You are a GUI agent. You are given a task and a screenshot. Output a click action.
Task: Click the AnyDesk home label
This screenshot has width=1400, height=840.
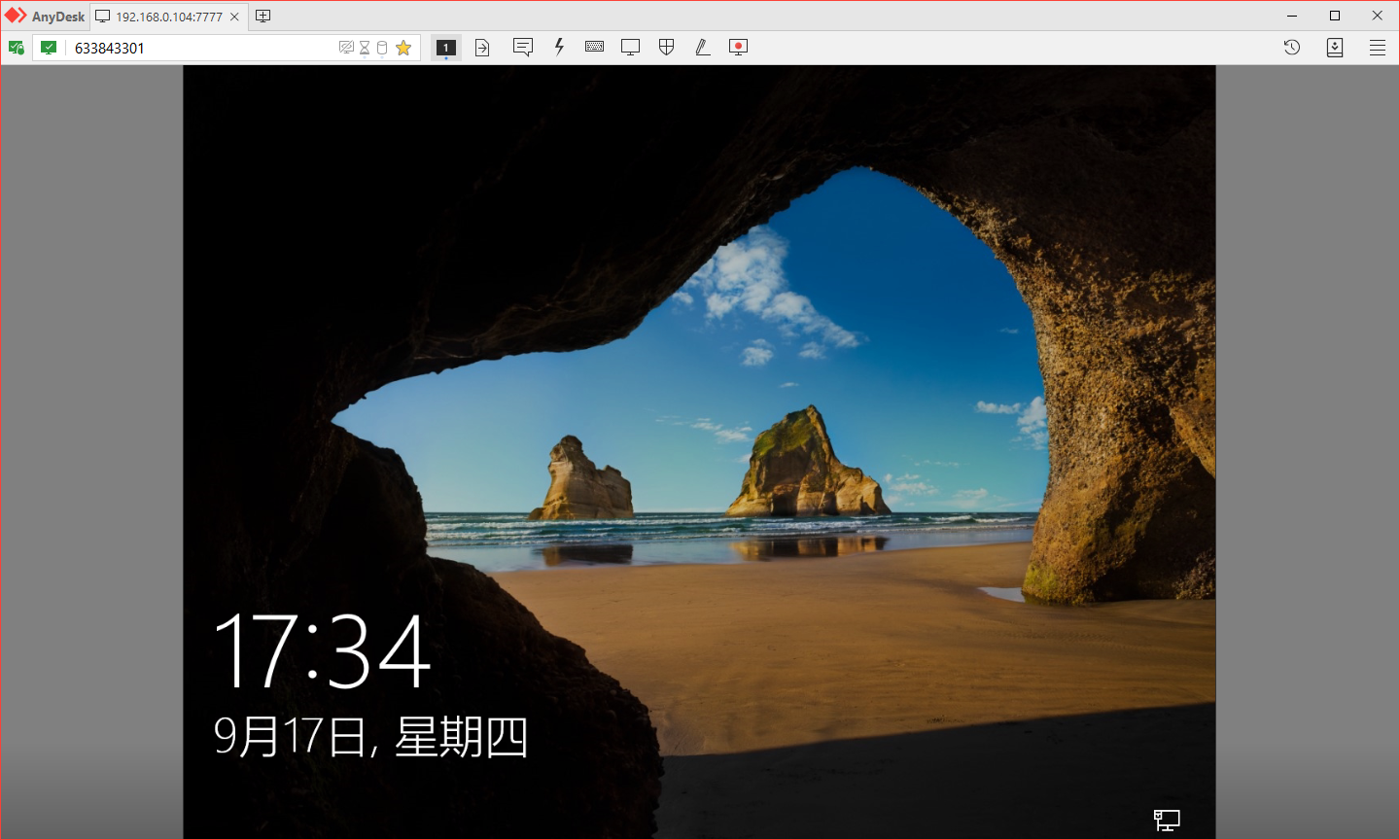(x=46, y=16)
